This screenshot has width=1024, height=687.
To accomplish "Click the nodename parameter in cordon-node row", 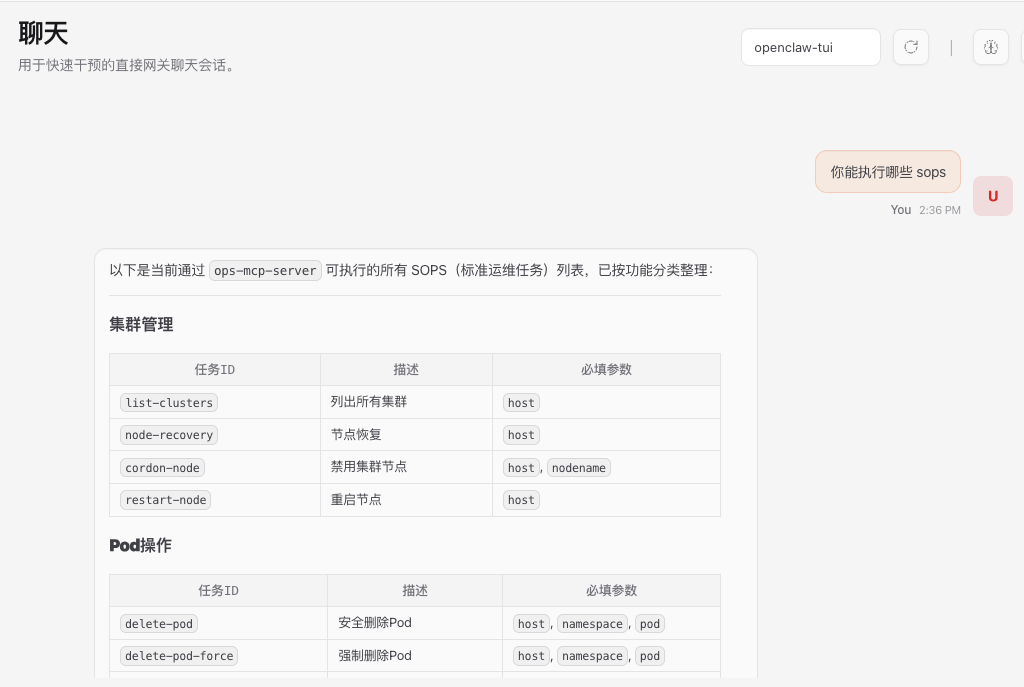I will coord(578,468).
